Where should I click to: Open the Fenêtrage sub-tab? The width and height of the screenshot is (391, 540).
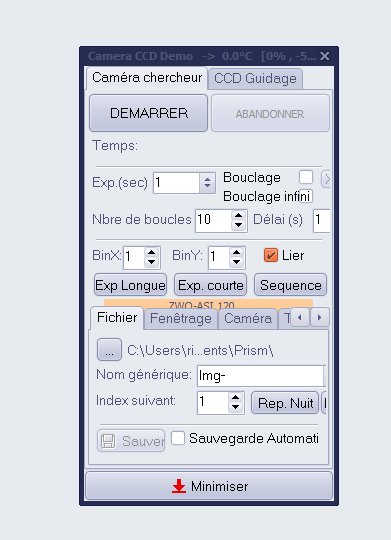click(181, 318)
